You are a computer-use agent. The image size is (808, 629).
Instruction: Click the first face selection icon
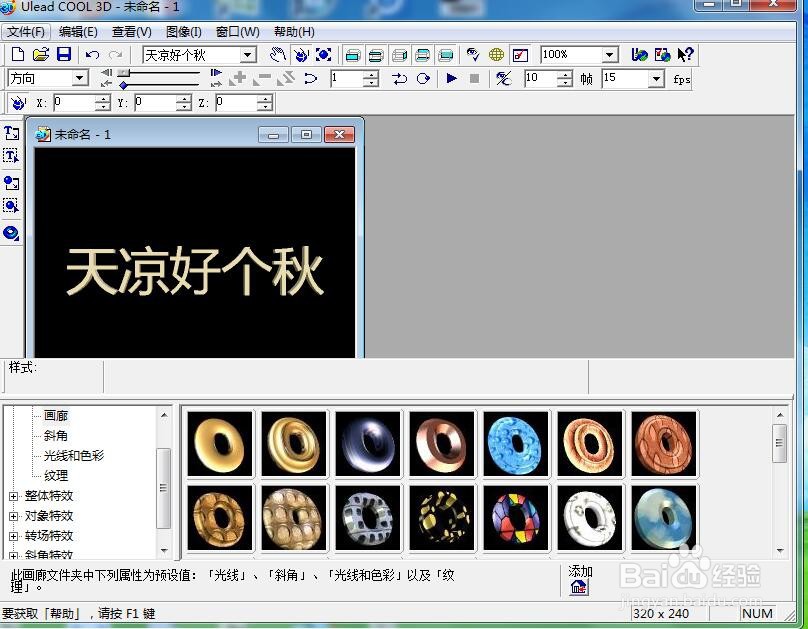click(x=353, y=55)
